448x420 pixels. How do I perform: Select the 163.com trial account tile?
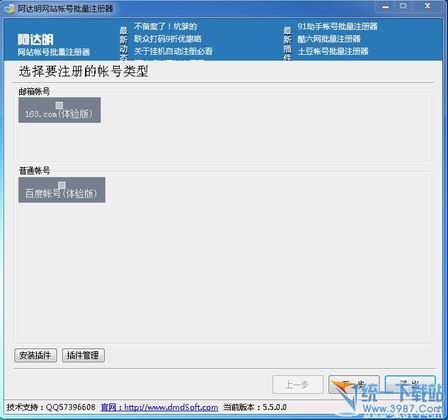coord(60,110)
